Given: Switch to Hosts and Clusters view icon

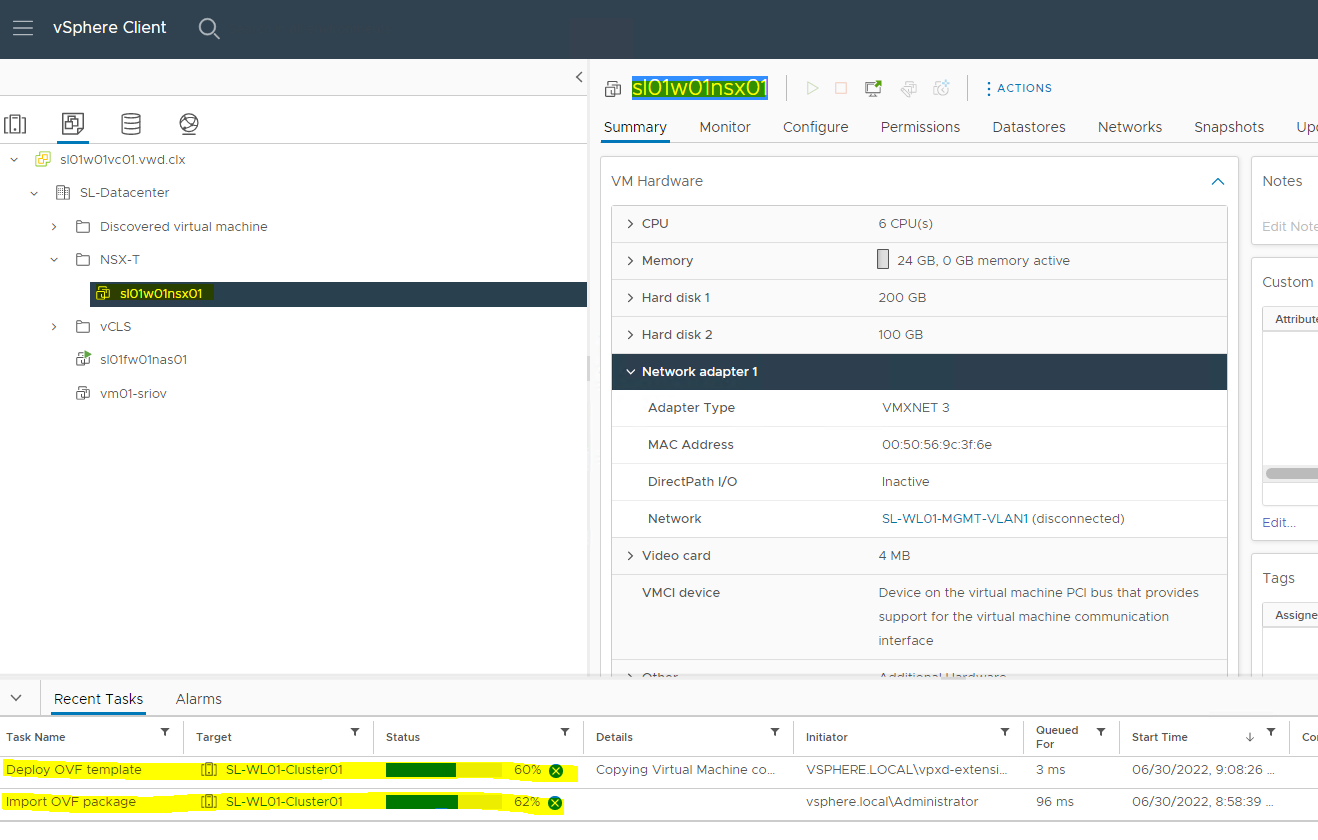Looking at the screenshot, I should pos(15,124).
